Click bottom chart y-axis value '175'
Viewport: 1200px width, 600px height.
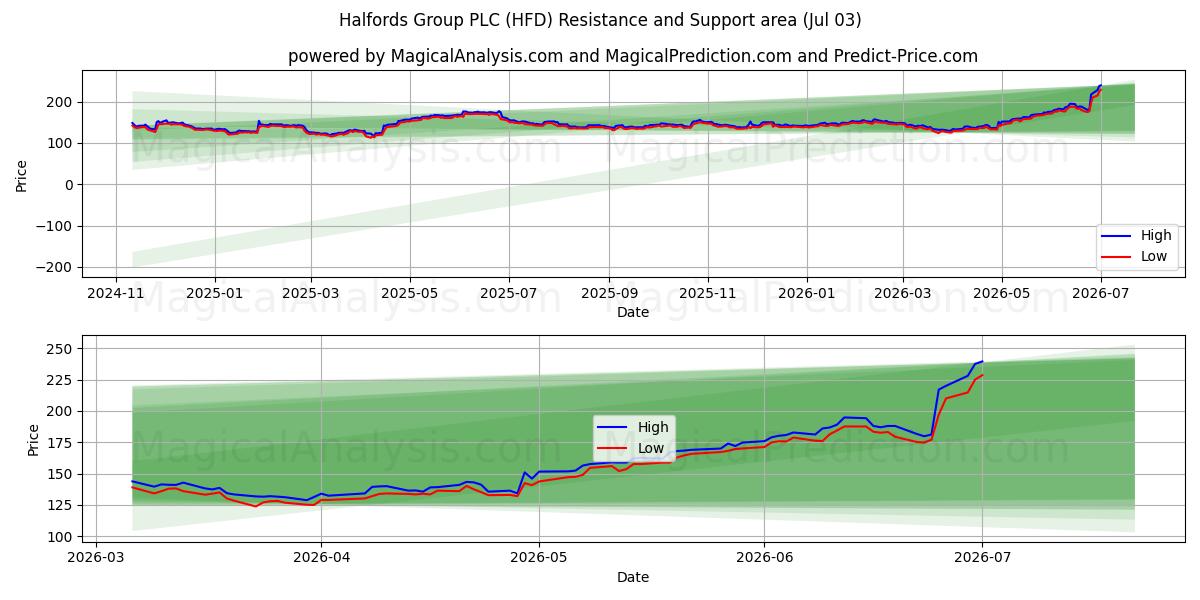pyautogui.click(x=60, y=443)
